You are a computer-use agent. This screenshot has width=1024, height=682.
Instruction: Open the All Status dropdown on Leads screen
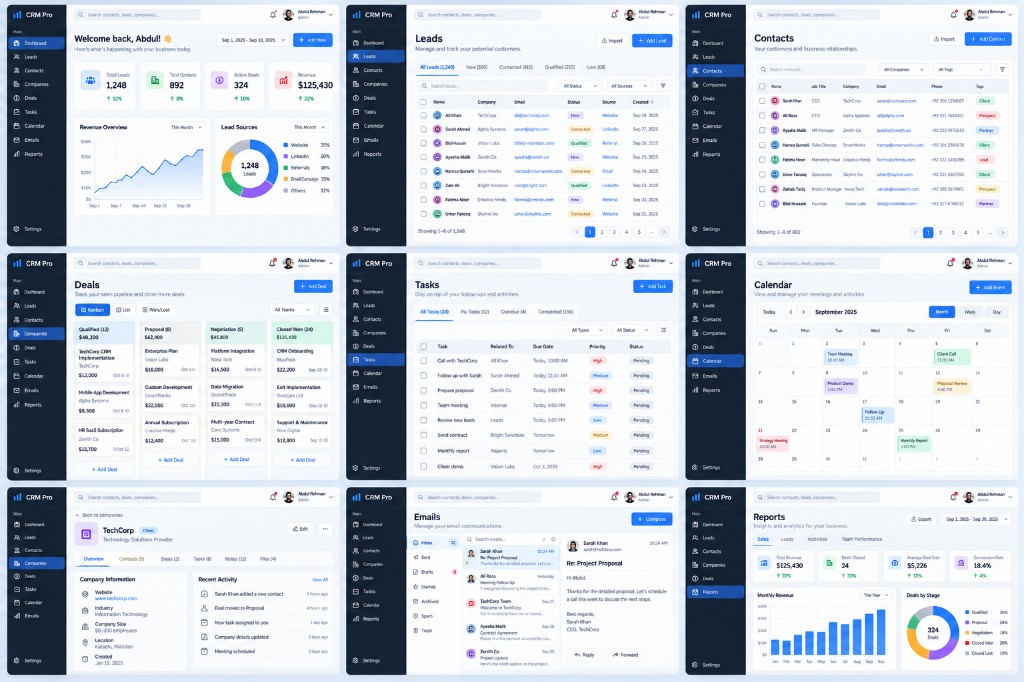click(580, 86)
